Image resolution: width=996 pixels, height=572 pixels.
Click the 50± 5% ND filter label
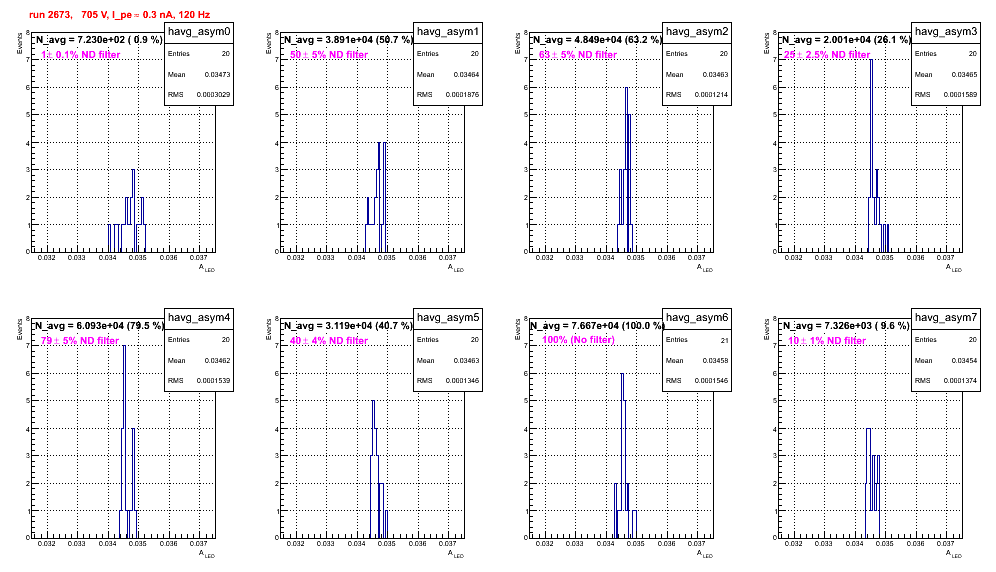click(329, 55)
